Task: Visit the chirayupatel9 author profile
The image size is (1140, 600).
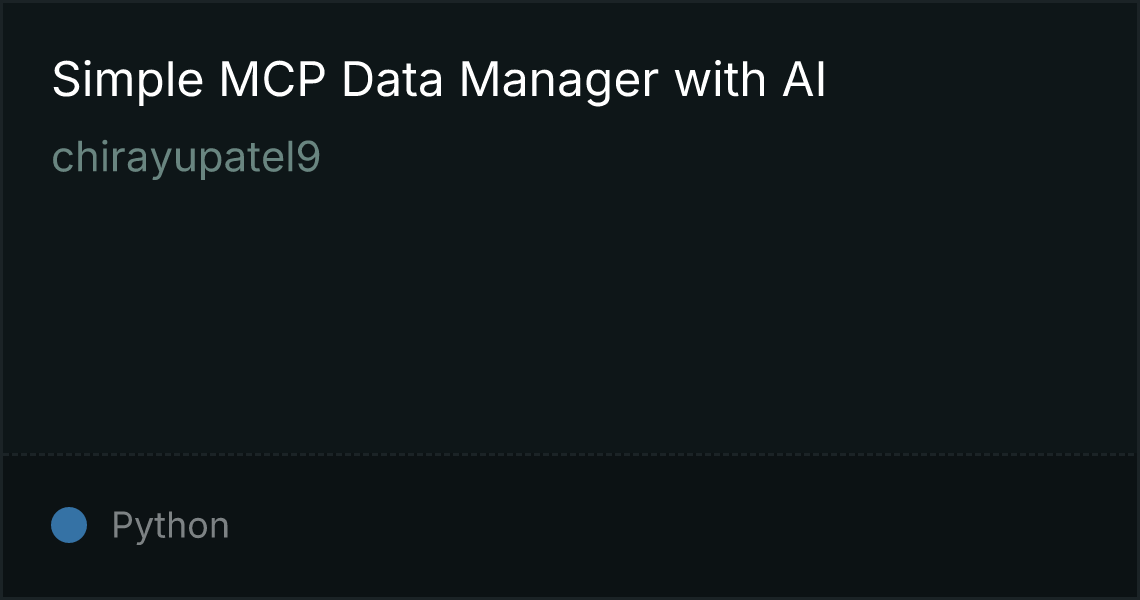Action: (186, 158)
